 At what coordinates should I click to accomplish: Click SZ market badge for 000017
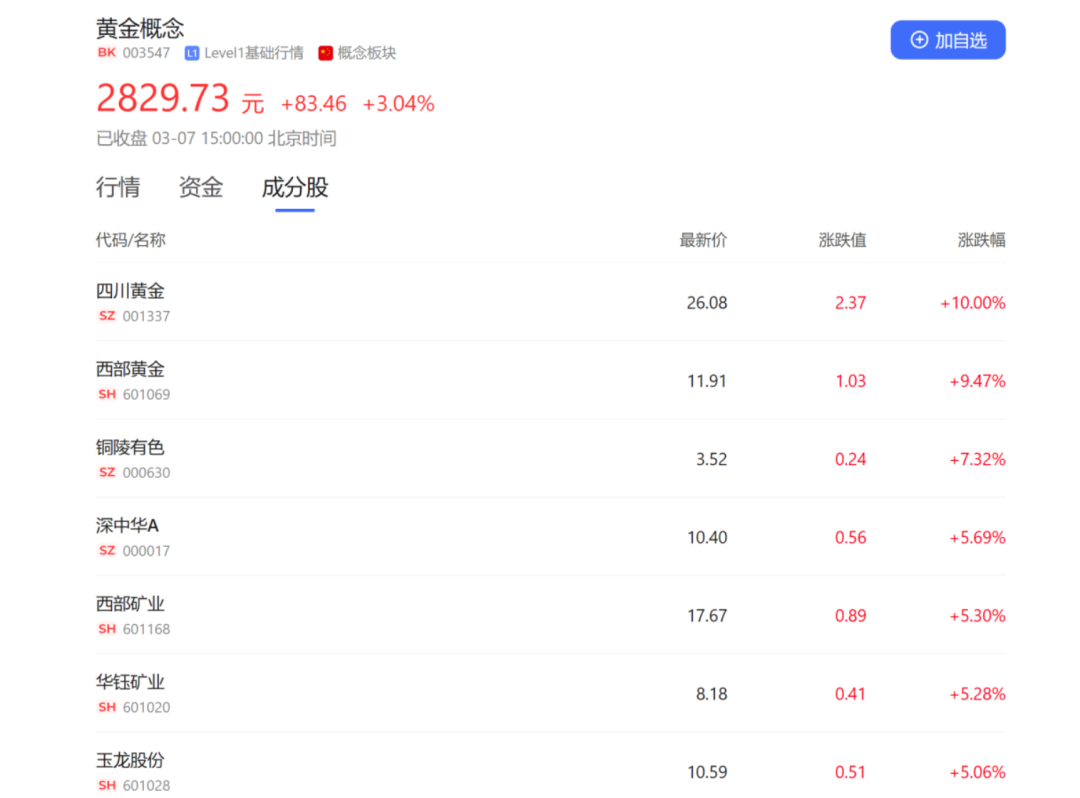point(107,551)
